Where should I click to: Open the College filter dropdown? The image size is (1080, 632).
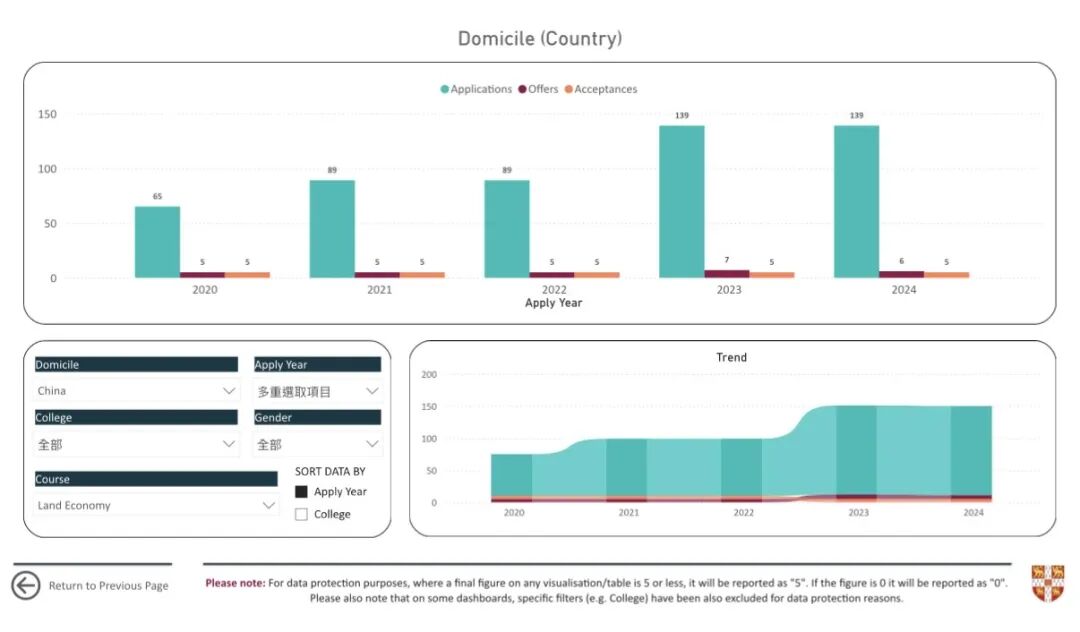pos(136,444)
